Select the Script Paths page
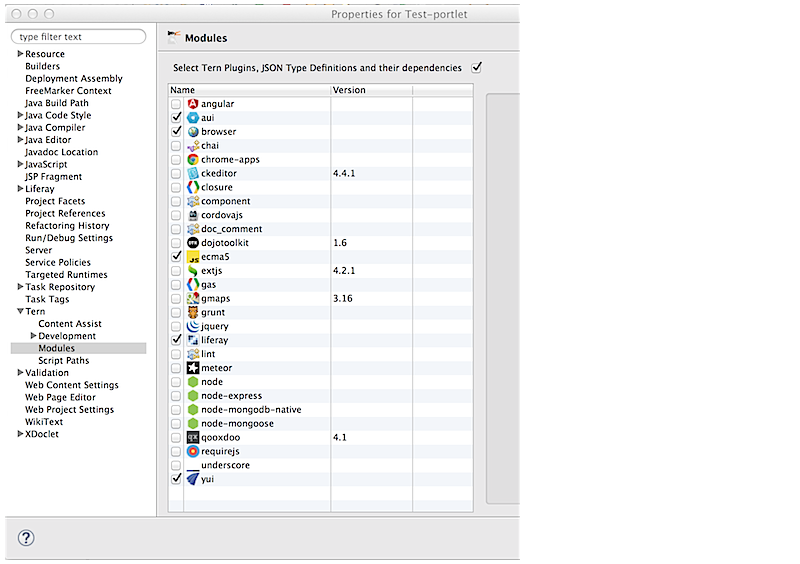Image resolution: width=800 pixels, height=564 pixels. (x=64, y=360)
